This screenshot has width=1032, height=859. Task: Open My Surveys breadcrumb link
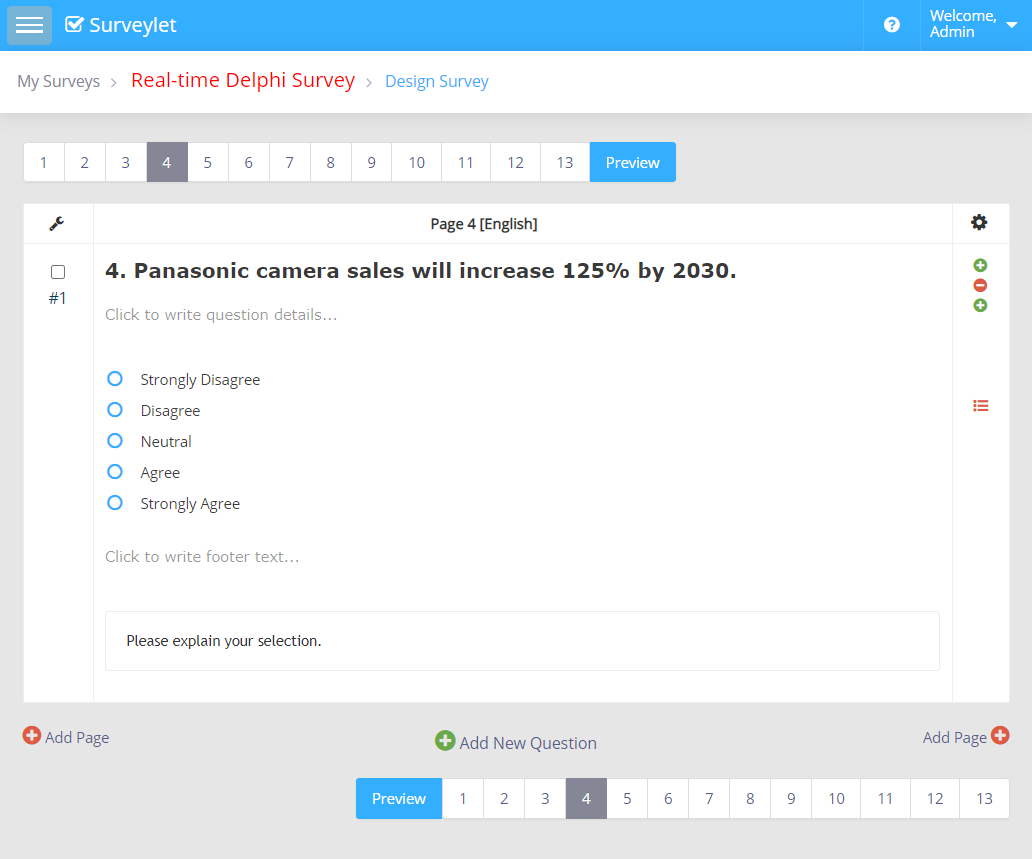click(58, 81)
